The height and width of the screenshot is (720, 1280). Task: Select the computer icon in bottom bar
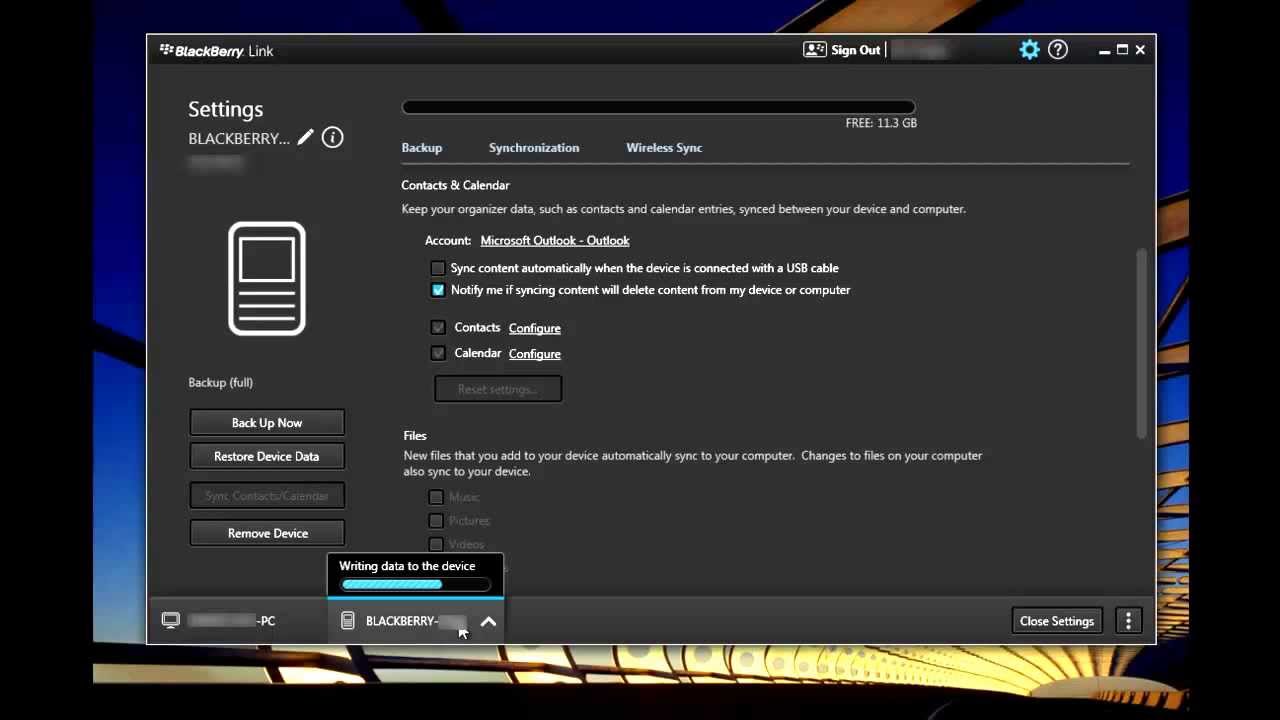pyautogui.click(x=171, y=620)
